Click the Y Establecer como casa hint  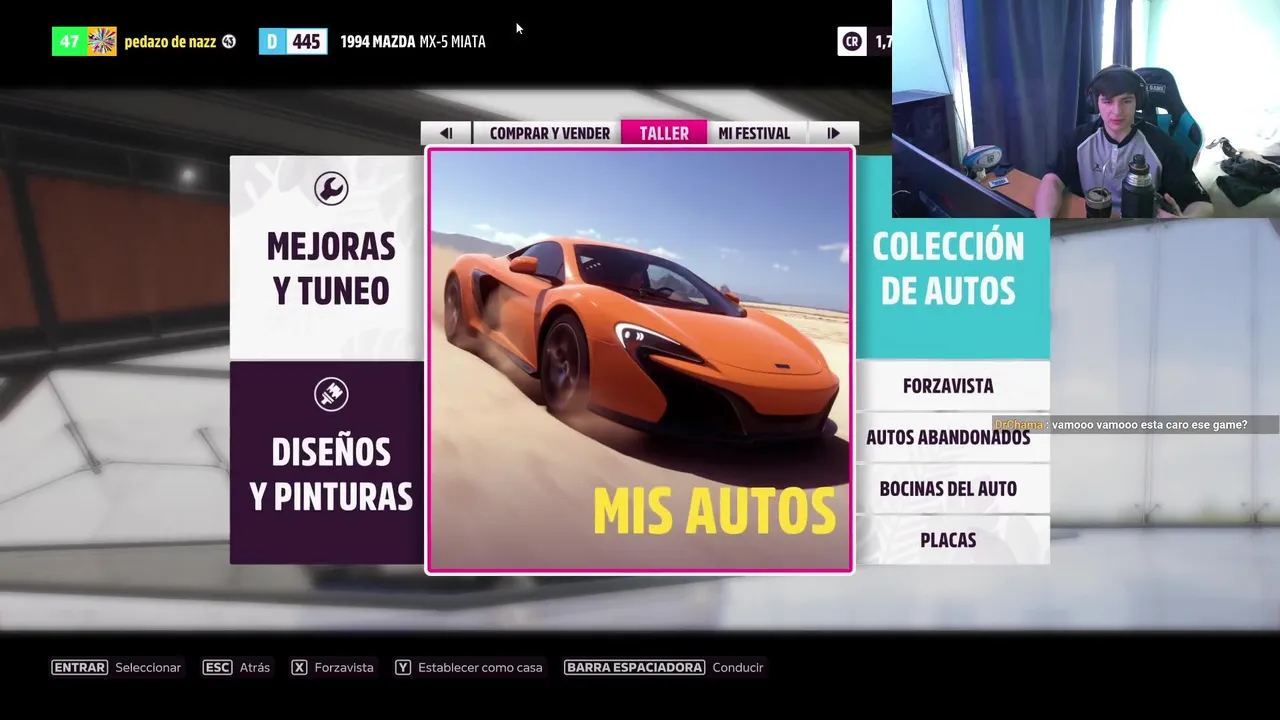tap(469, 667)
